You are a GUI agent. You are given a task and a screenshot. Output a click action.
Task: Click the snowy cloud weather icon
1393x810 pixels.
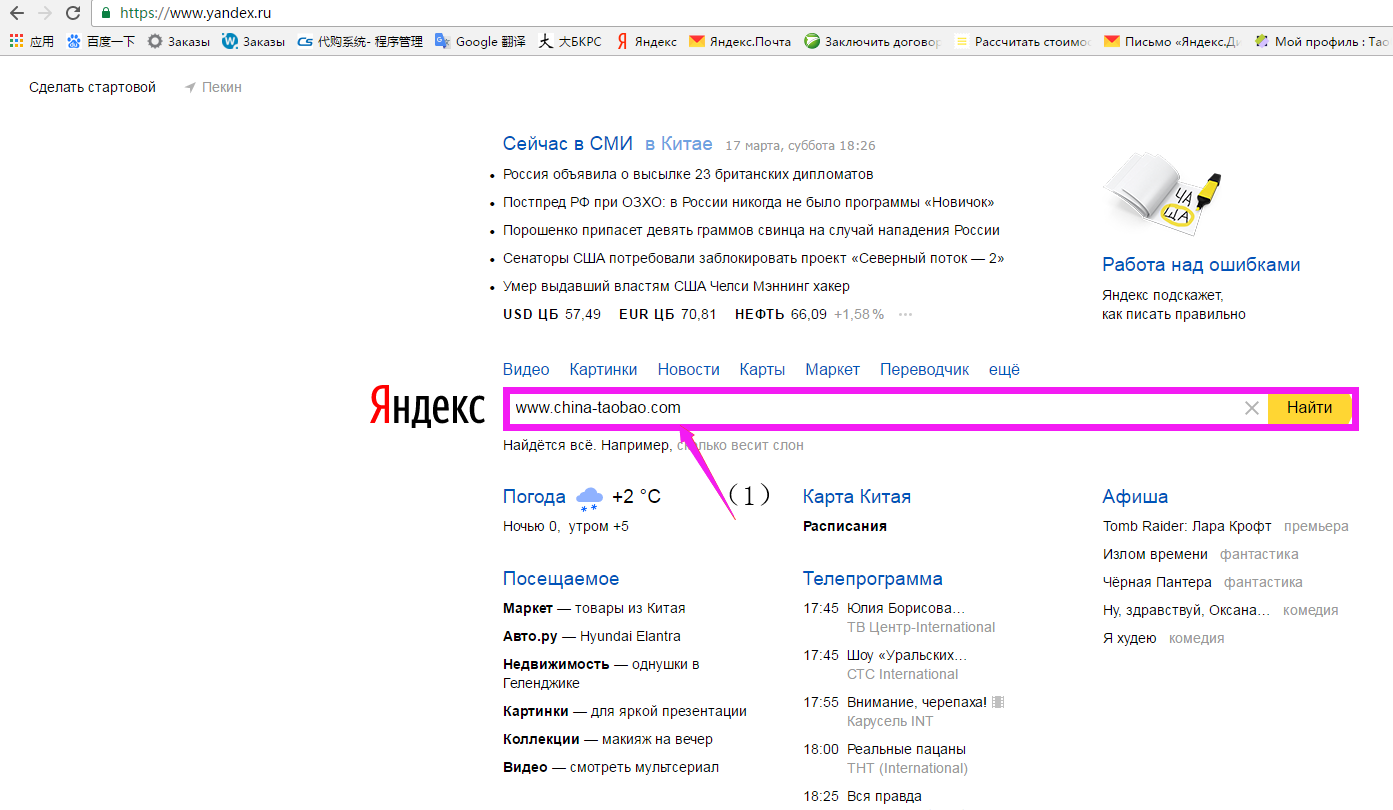[x=590, y=497]
